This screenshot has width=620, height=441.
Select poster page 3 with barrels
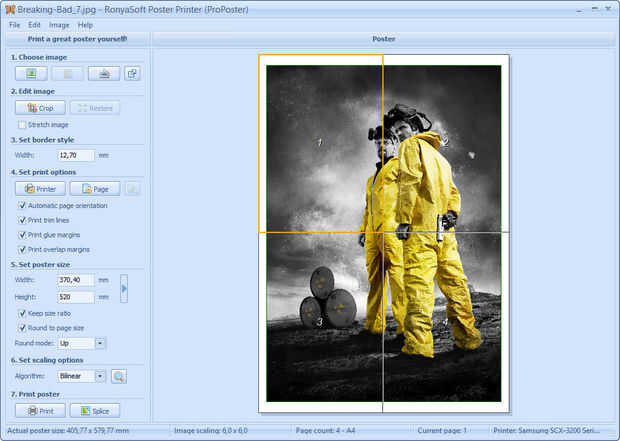(x=321, y=322)
